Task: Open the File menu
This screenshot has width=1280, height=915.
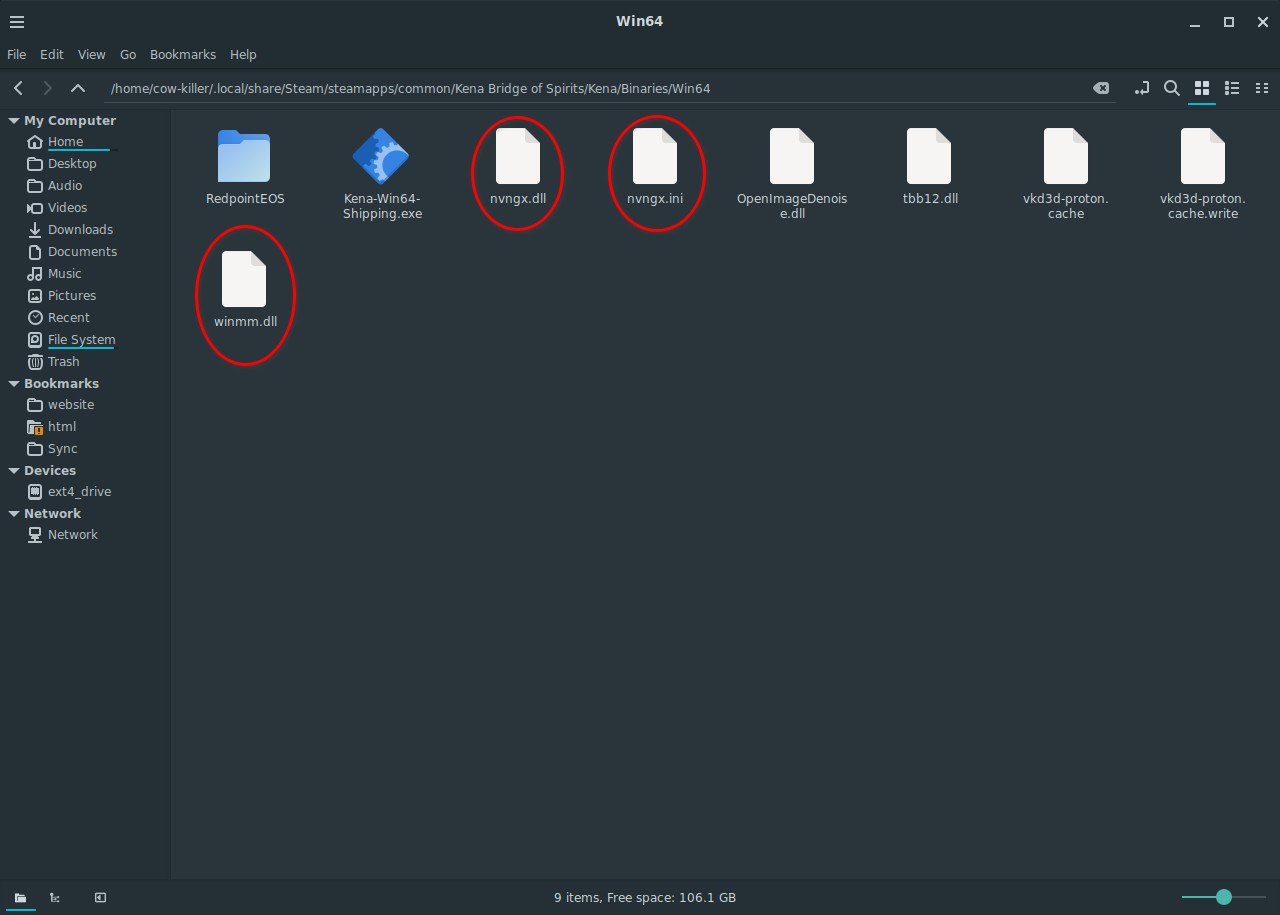Action: click(x=17, y=54)
